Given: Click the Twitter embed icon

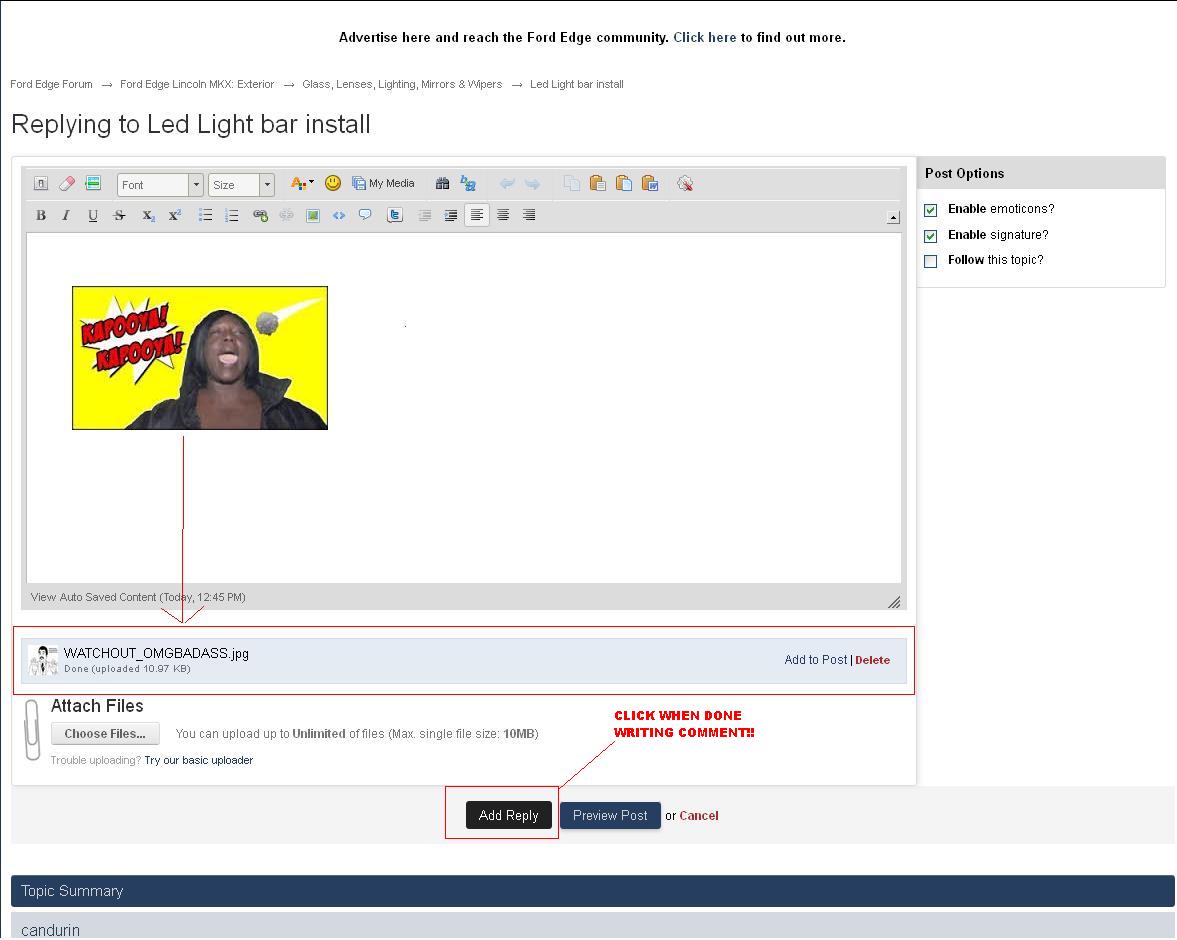Looking at the screenshot, I should pos(395,215).
